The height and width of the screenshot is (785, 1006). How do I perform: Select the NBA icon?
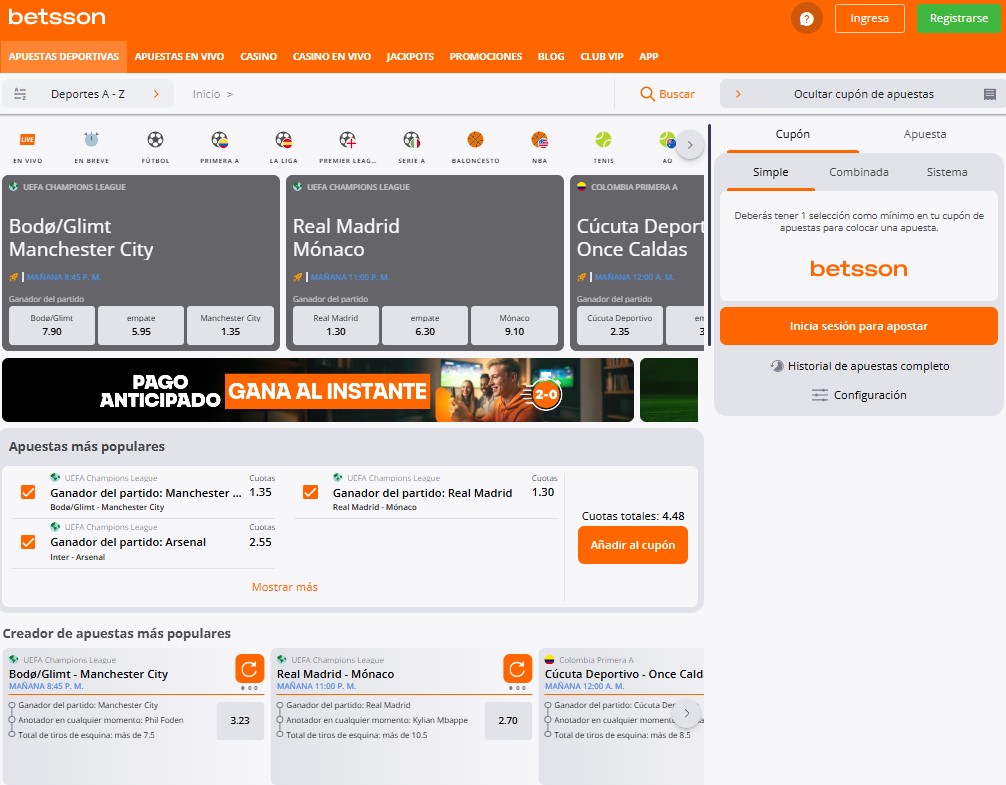click(x=540, y=139)
